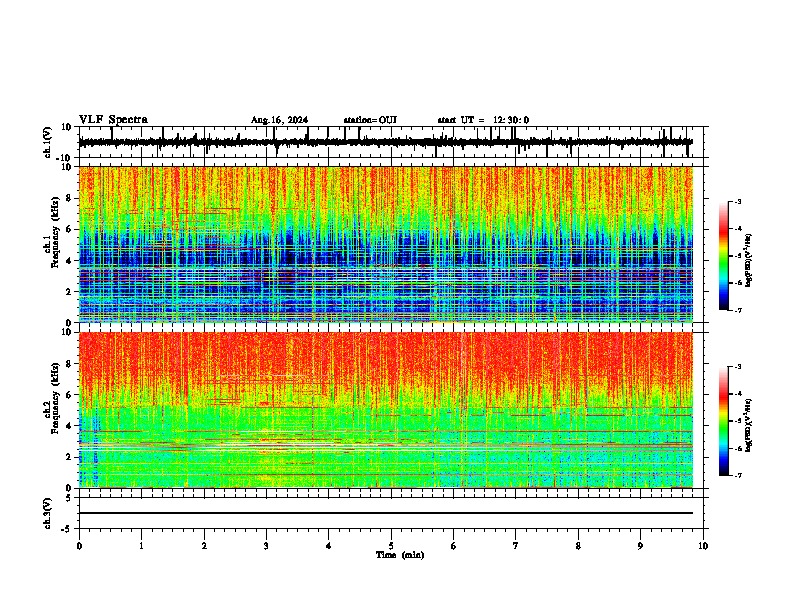The width and height of the screenshot is (792, 612).
Task: Click the time axis tick label "10"
Action: click(703, 546)
